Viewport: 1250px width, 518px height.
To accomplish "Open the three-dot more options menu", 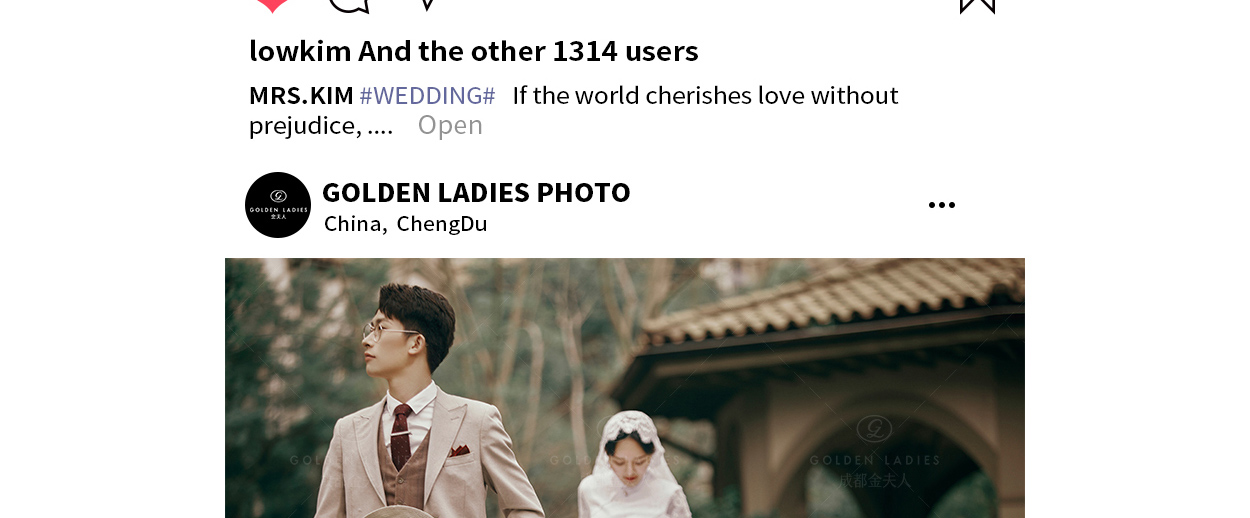I will click(941, 205).
